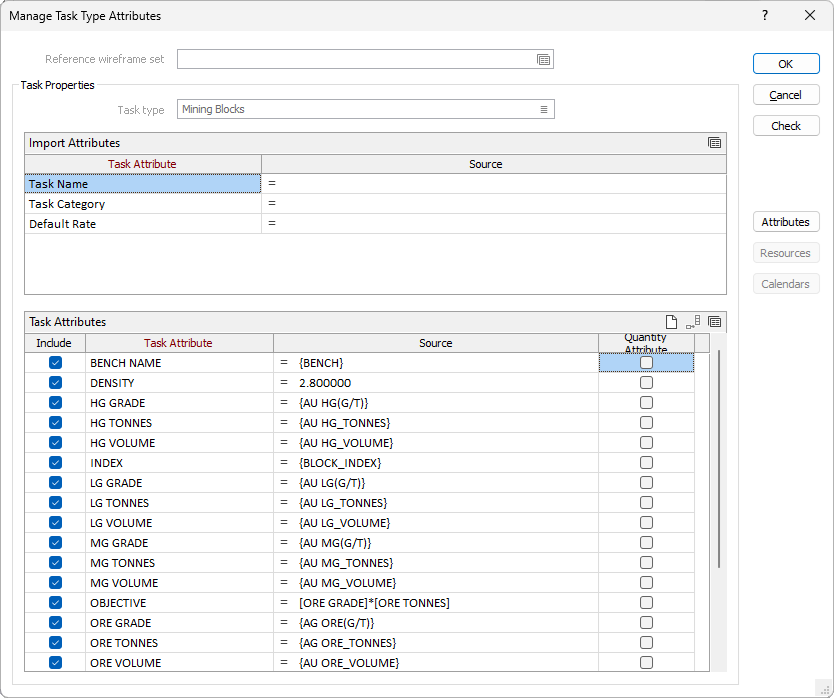Click the {AG ORE(G/T)} source cell
The image size is (834, 698).
(436, 623)
